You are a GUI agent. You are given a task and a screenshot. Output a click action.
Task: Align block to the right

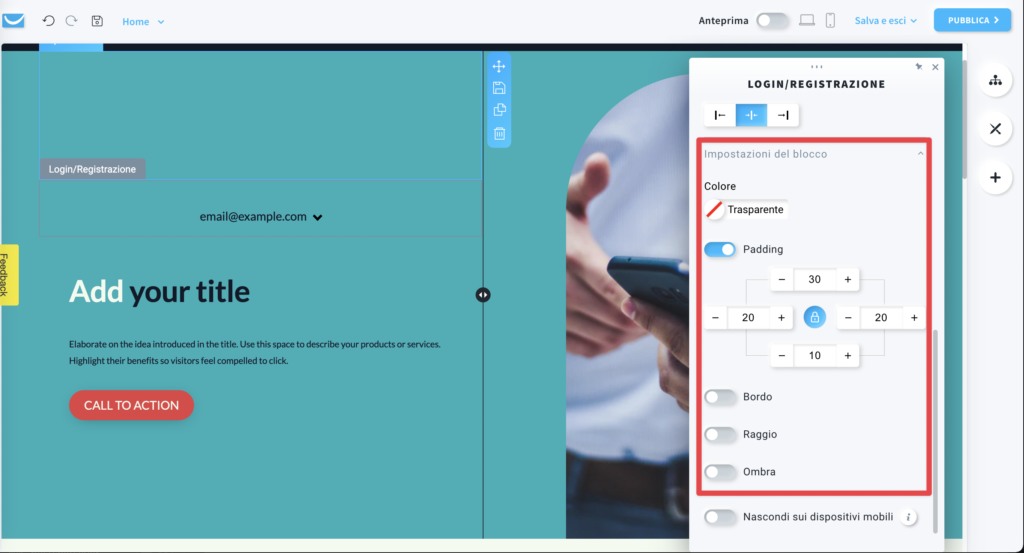783,116
